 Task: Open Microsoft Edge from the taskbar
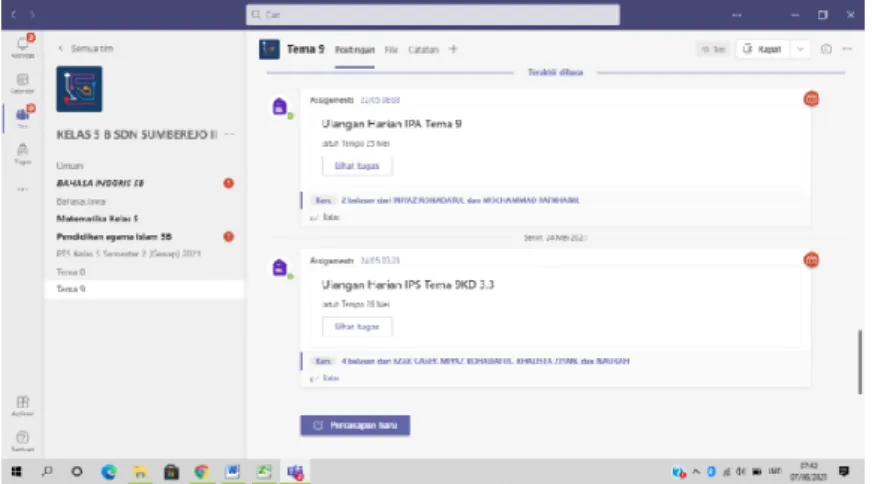pos(109,472)
